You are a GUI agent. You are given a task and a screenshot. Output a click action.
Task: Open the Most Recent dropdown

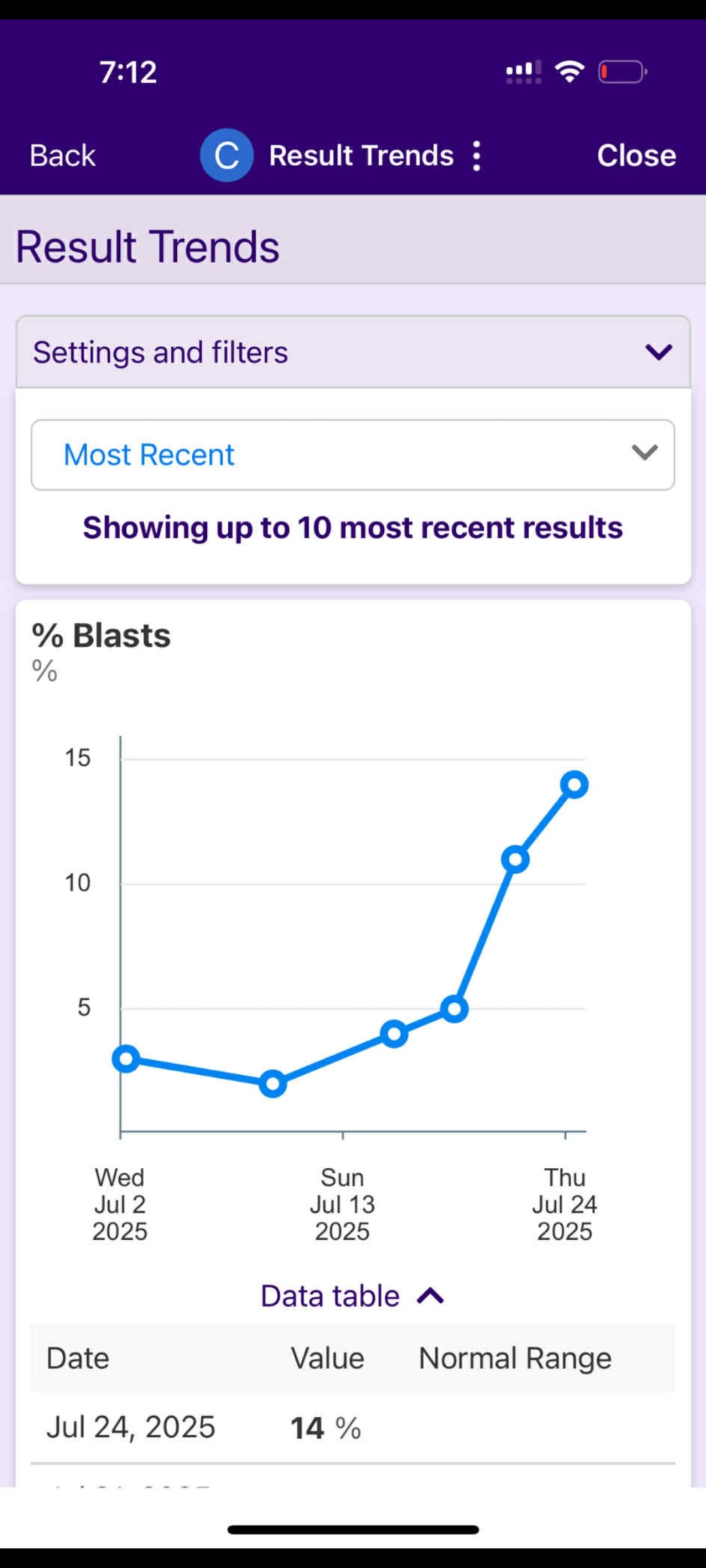353,455
